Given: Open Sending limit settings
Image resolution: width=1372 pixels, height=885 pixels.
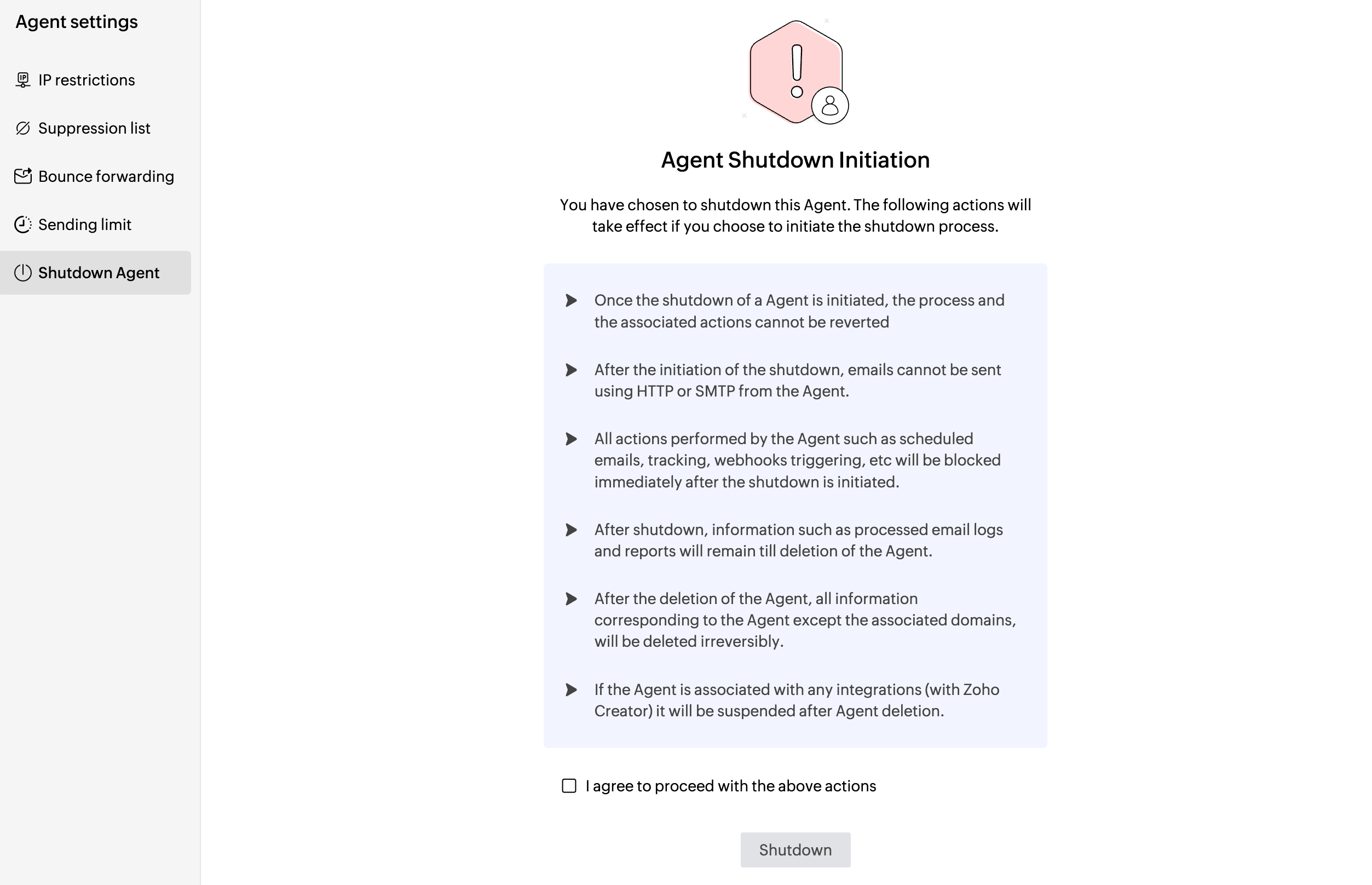Looking at the screenshot, I should [84, 225].
